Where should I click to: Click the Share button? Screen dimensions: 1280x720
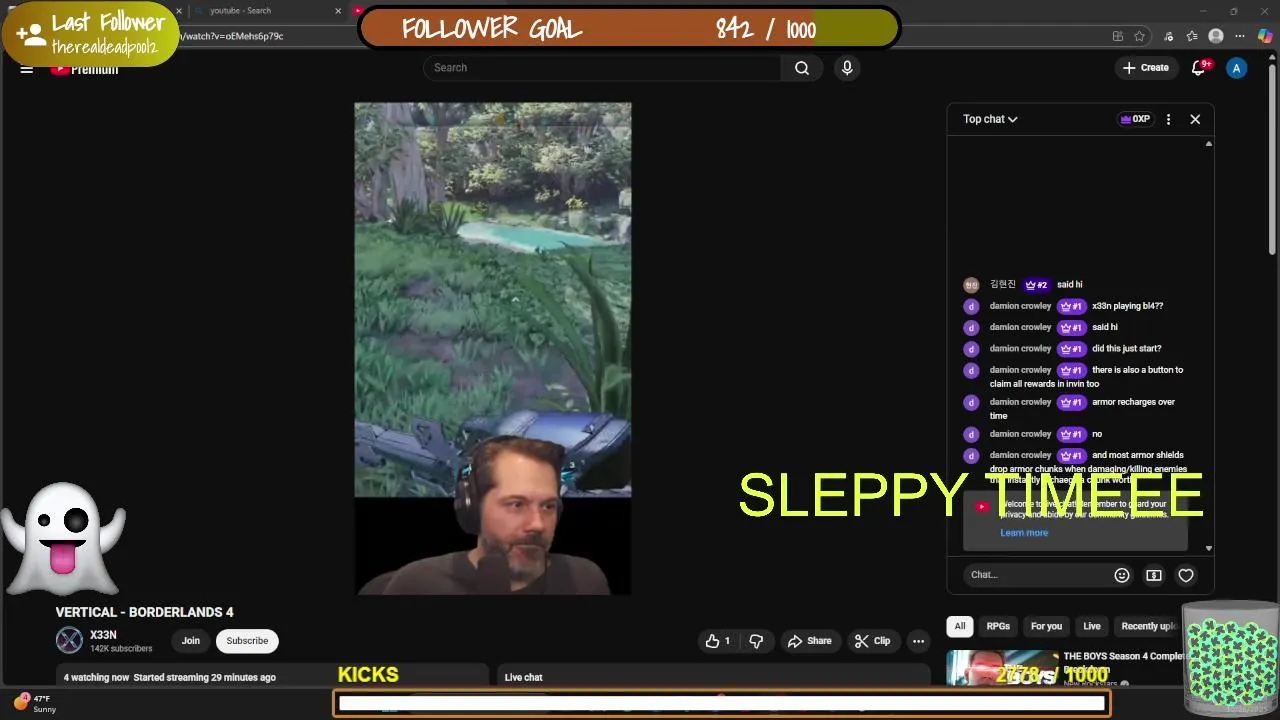809,641
